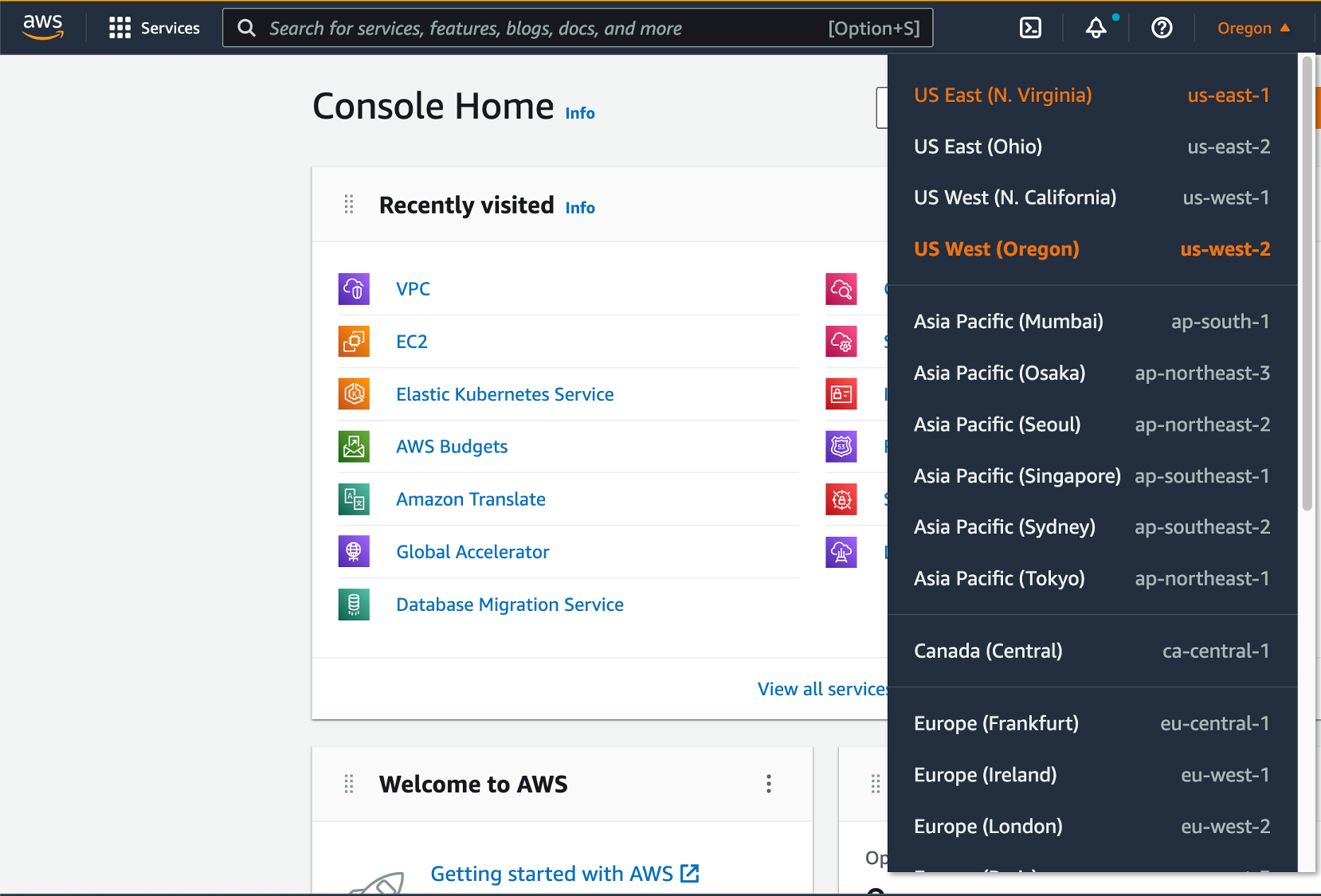
Task: Open the notifications bell icon
Action: tap(1096, 28)
